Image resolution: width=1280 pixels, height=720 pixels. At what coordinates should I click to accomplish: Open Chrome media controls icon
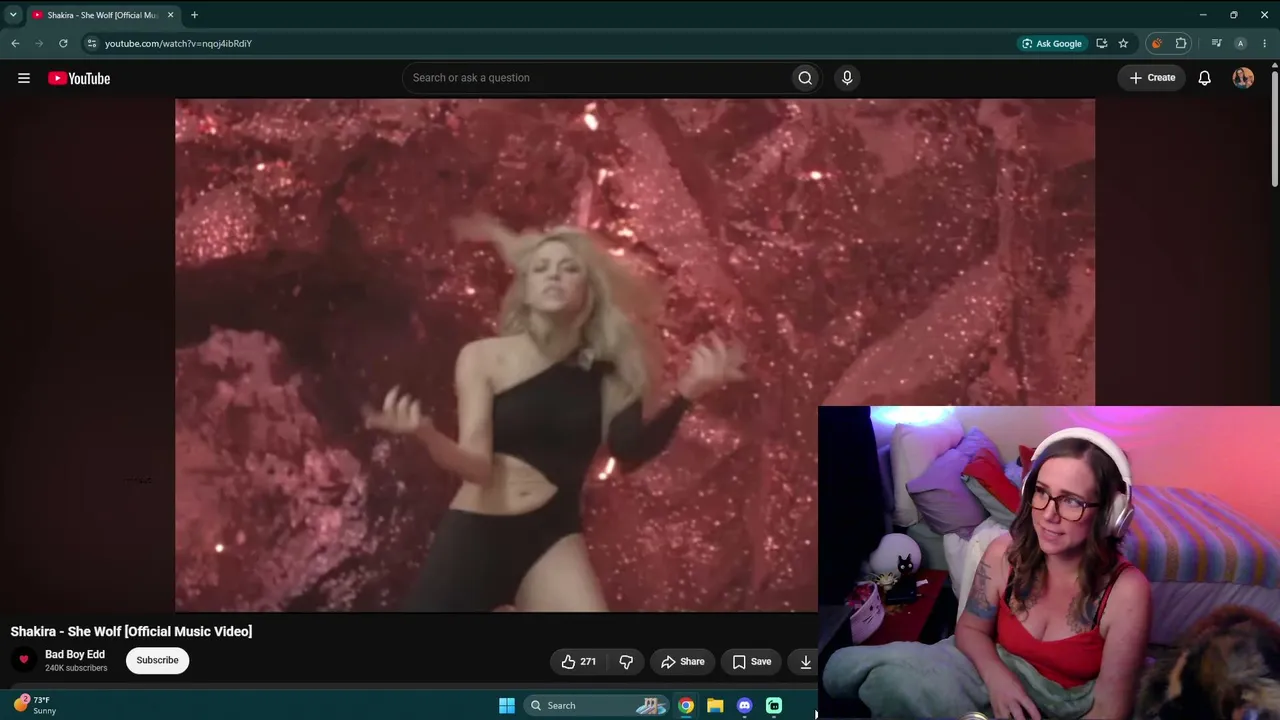coord(1216,43)
